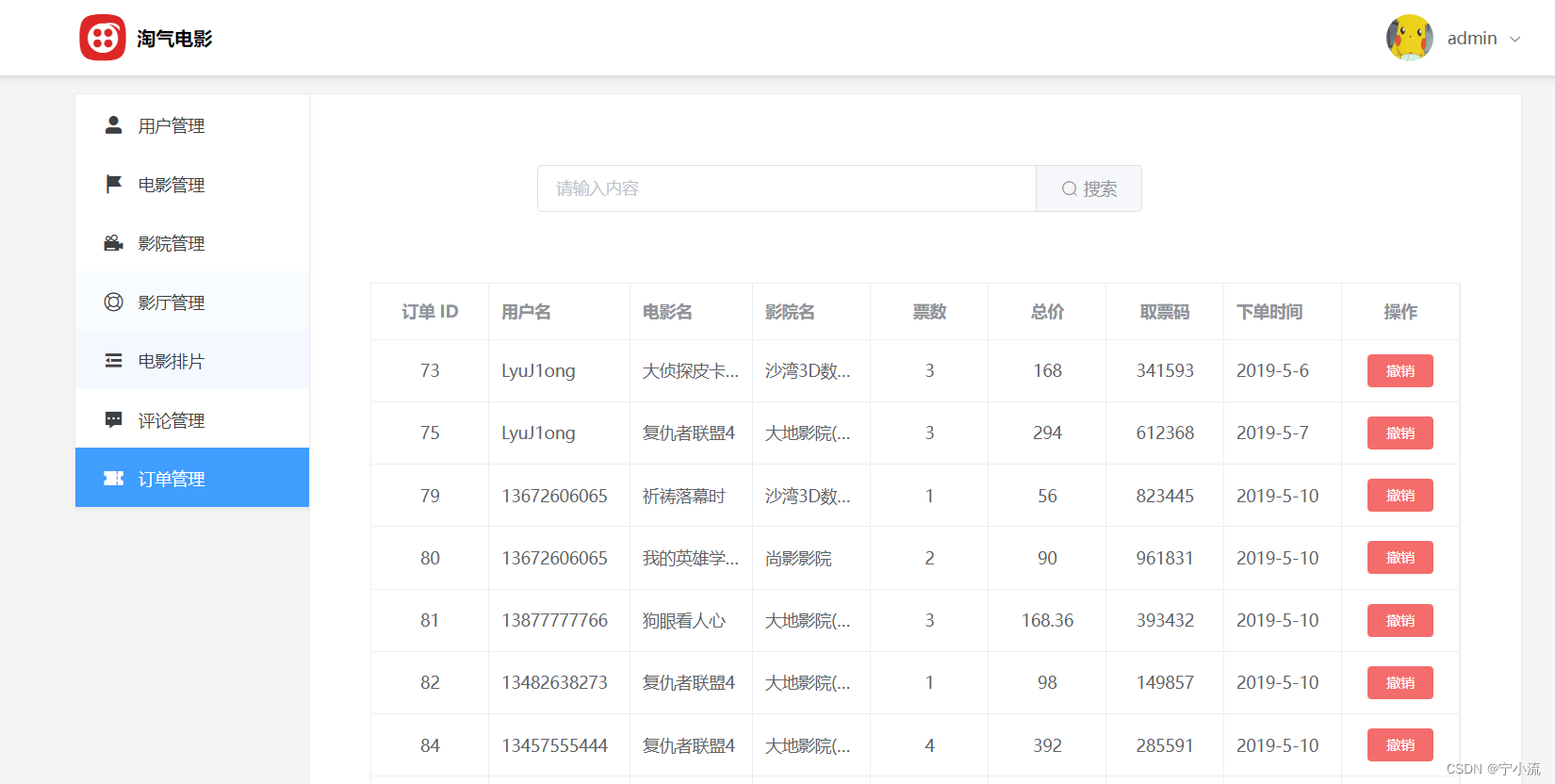Click ticket code 961831
1555x784 pixels.
click(x=1165, y=558)
